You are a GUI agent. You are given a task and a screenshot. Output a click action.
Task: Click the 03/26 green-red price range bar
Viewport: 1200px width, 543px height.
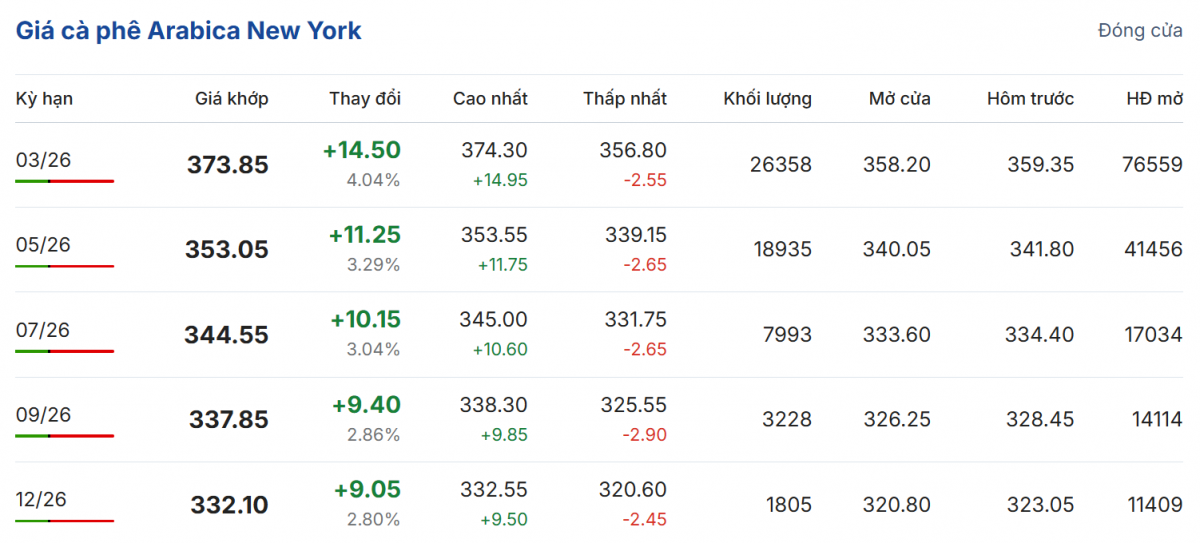[x=65, y=181]
